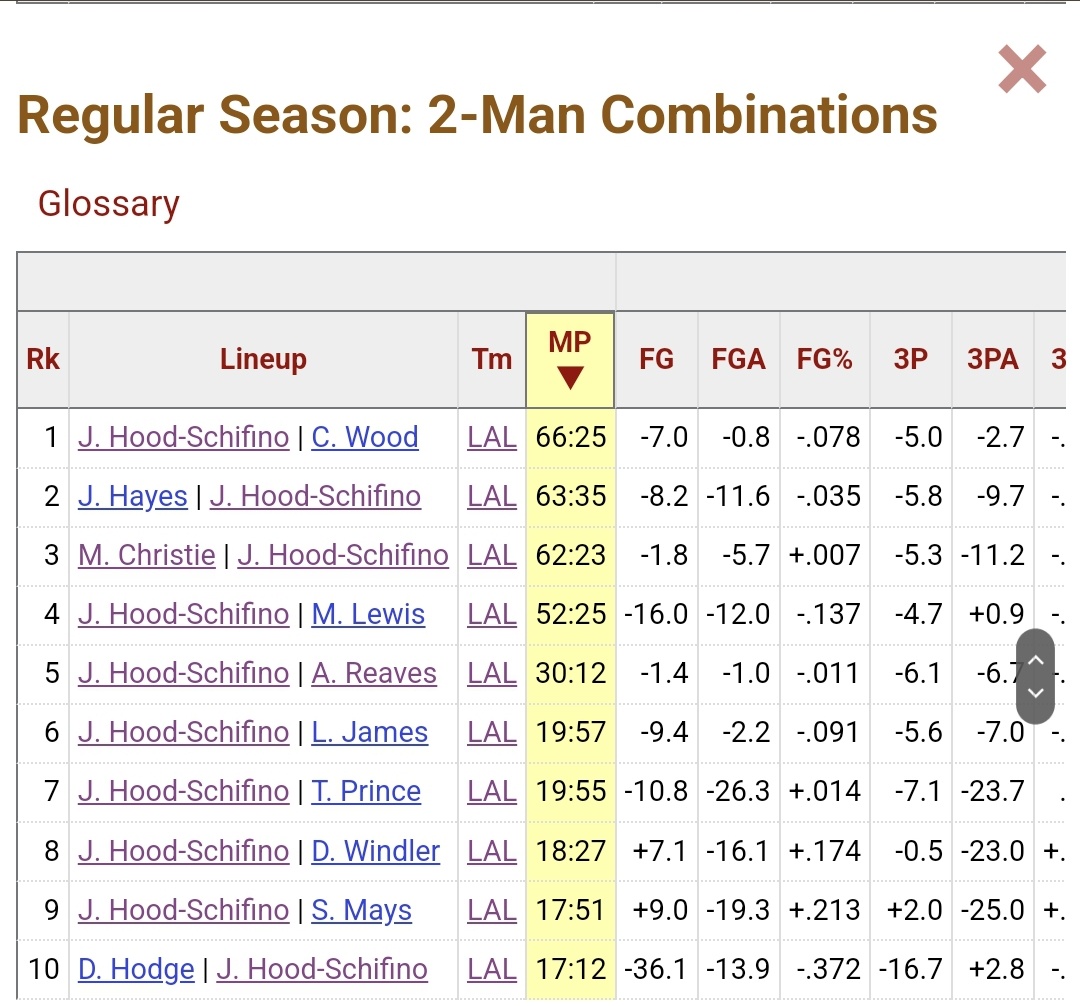This screenshot has height=1006, width=1080.
Task: Open M. Lewis player link
Action: click(x=368, y=614)
